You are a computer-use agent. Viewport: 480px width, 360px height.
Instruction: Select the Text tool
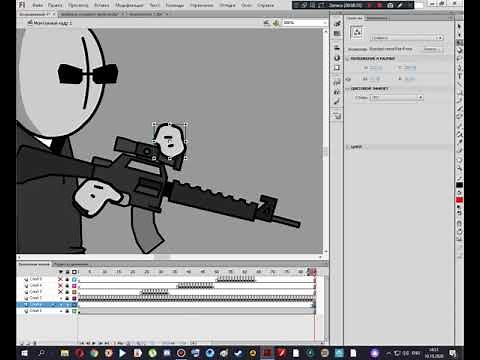(459, 76)
